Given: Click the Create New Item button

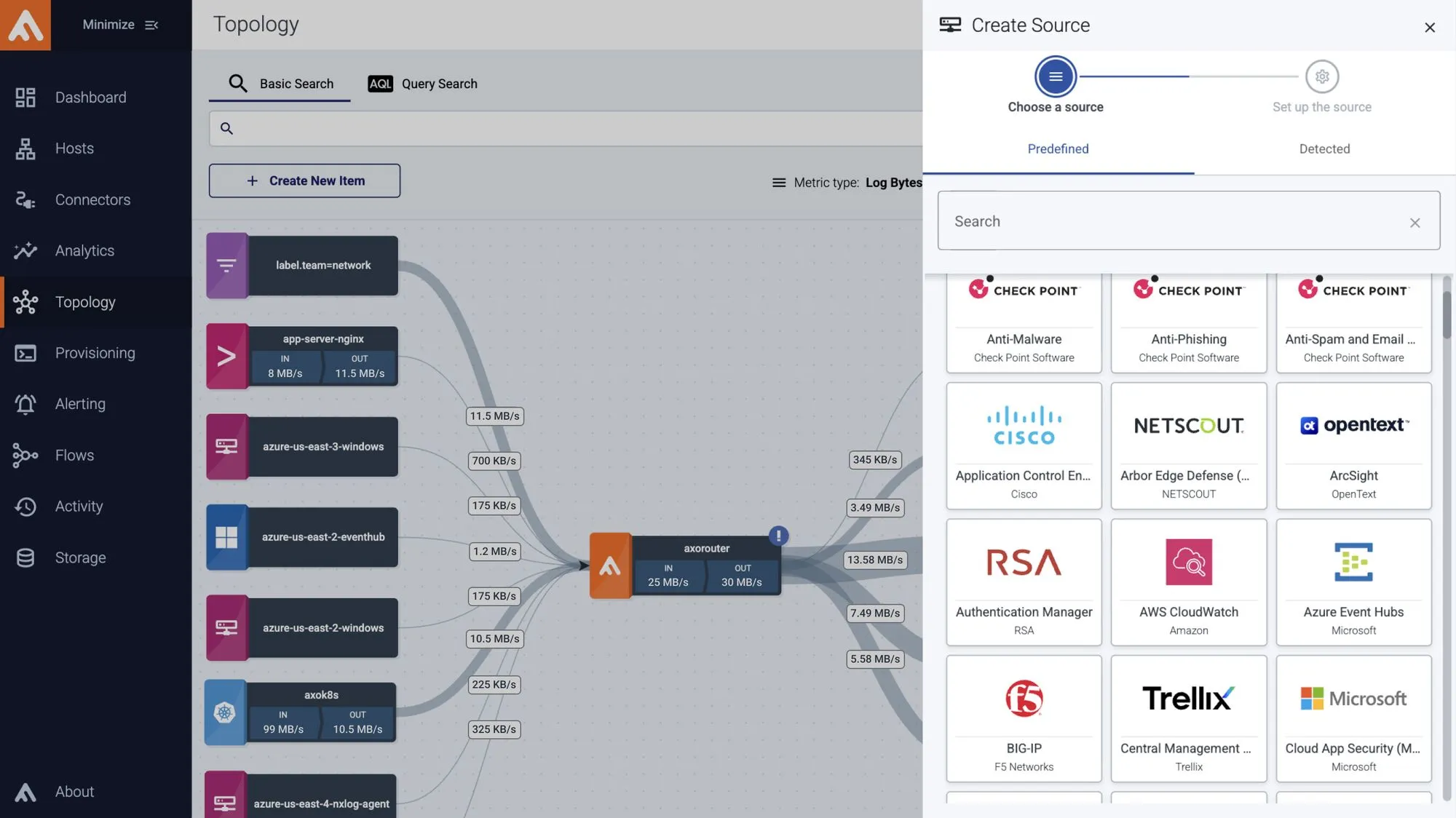Looking at the screenshot, I should pyautogui.click(x=304, y=180).
